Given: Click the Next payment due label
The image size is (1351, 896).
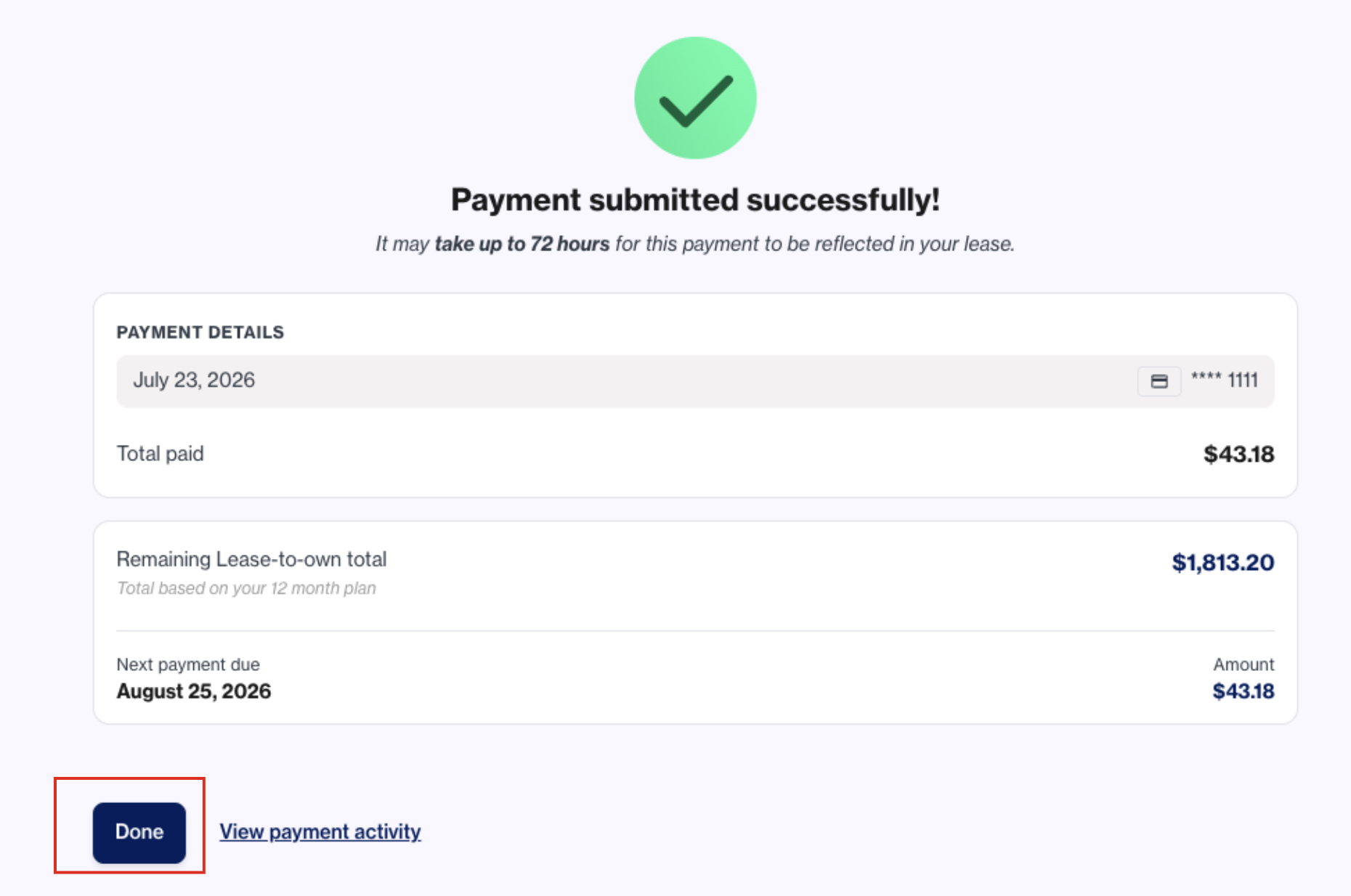Looking at the screenshot, I should 188,664.
